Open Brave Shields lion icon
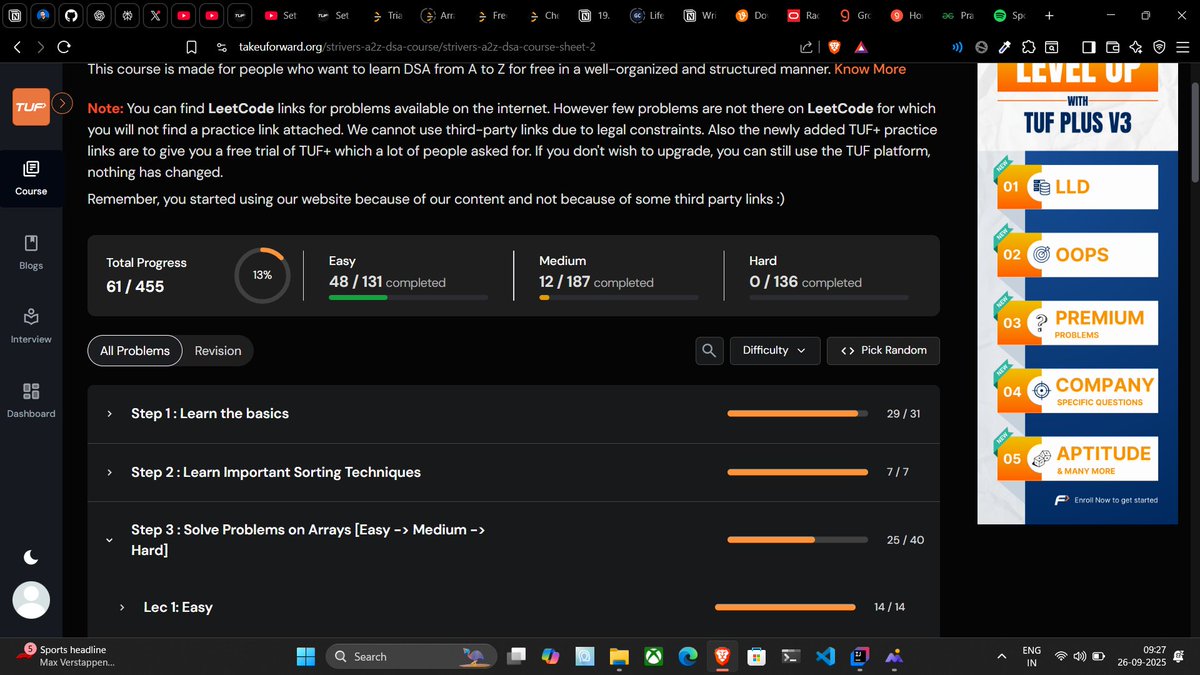The image size is (1200, 675). [834, 47]
